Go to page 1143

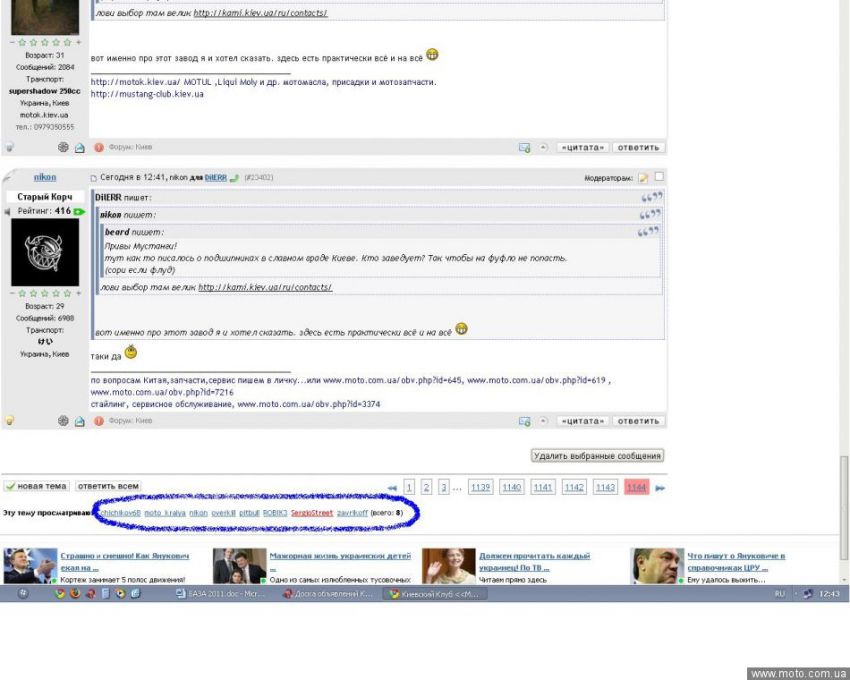click(x=605, y=487)
